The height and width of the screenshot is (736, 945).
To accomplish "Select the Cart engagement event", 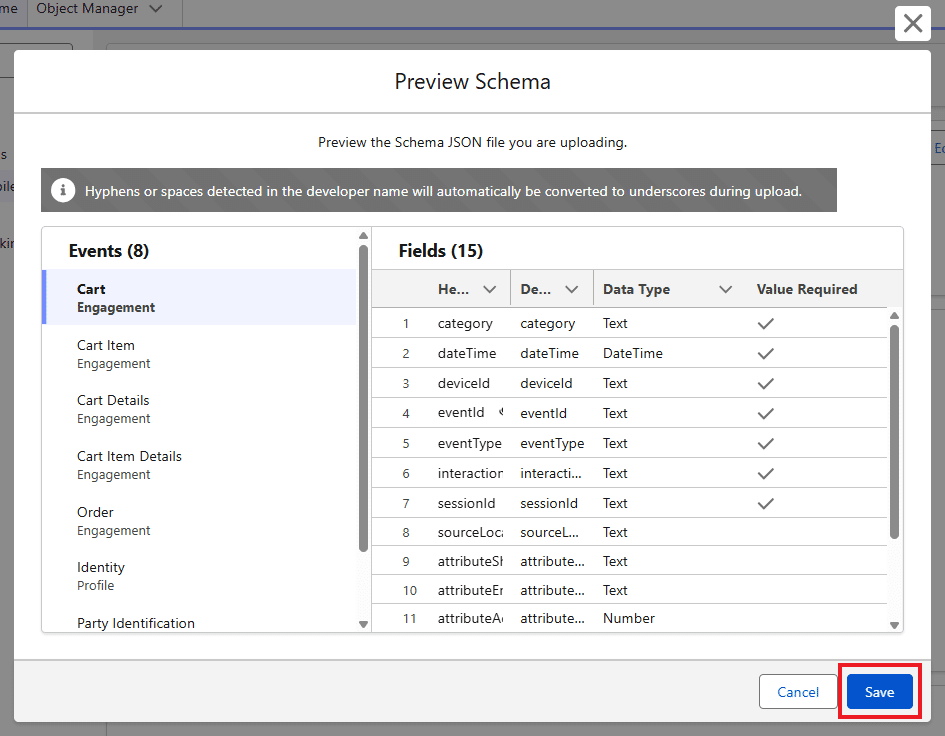I will (x=199, y=298).
